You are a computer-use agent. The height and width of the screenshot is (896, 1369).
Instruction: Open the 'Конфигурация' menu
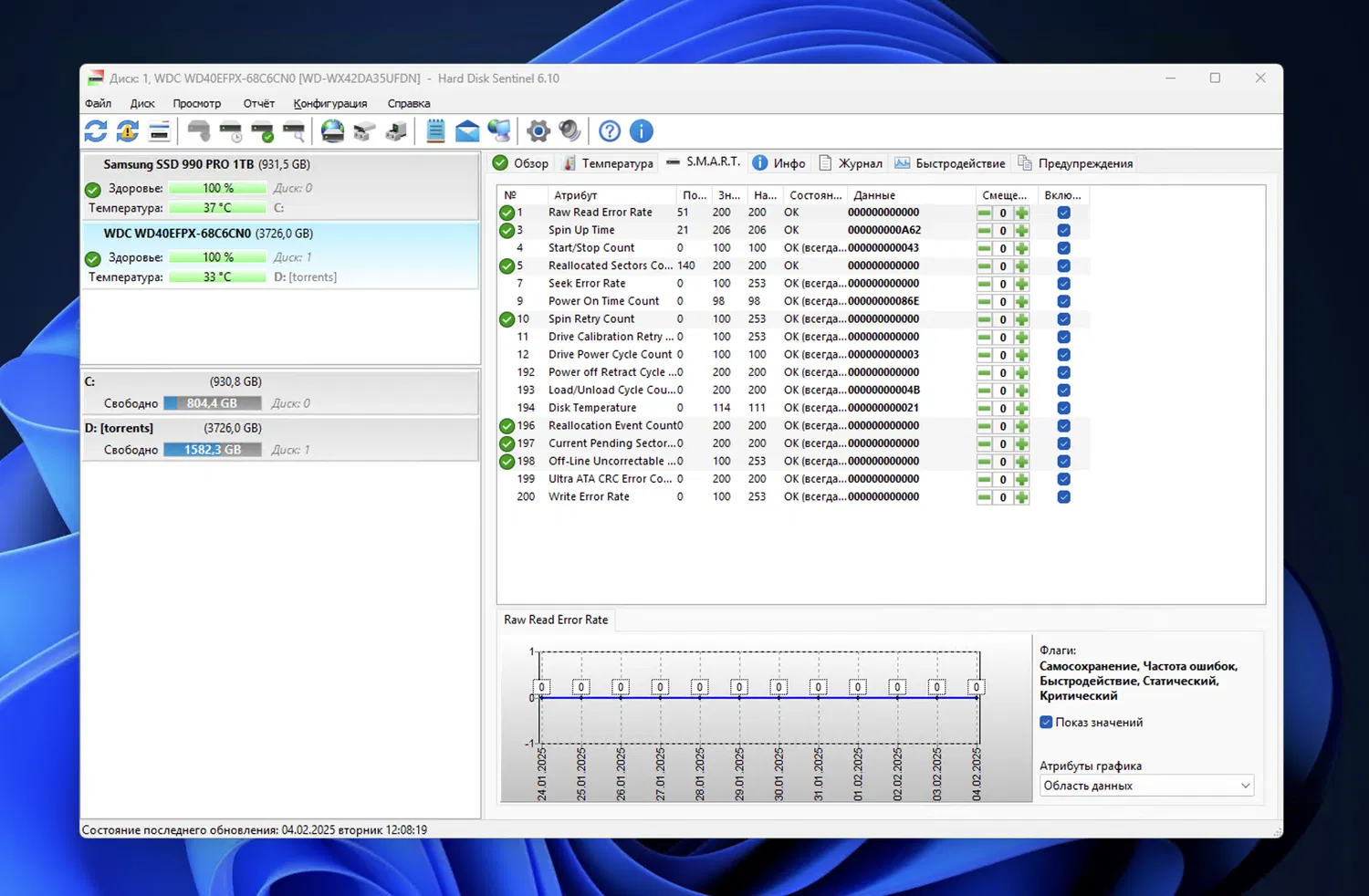pyautogui.click(x=330, y=104)
